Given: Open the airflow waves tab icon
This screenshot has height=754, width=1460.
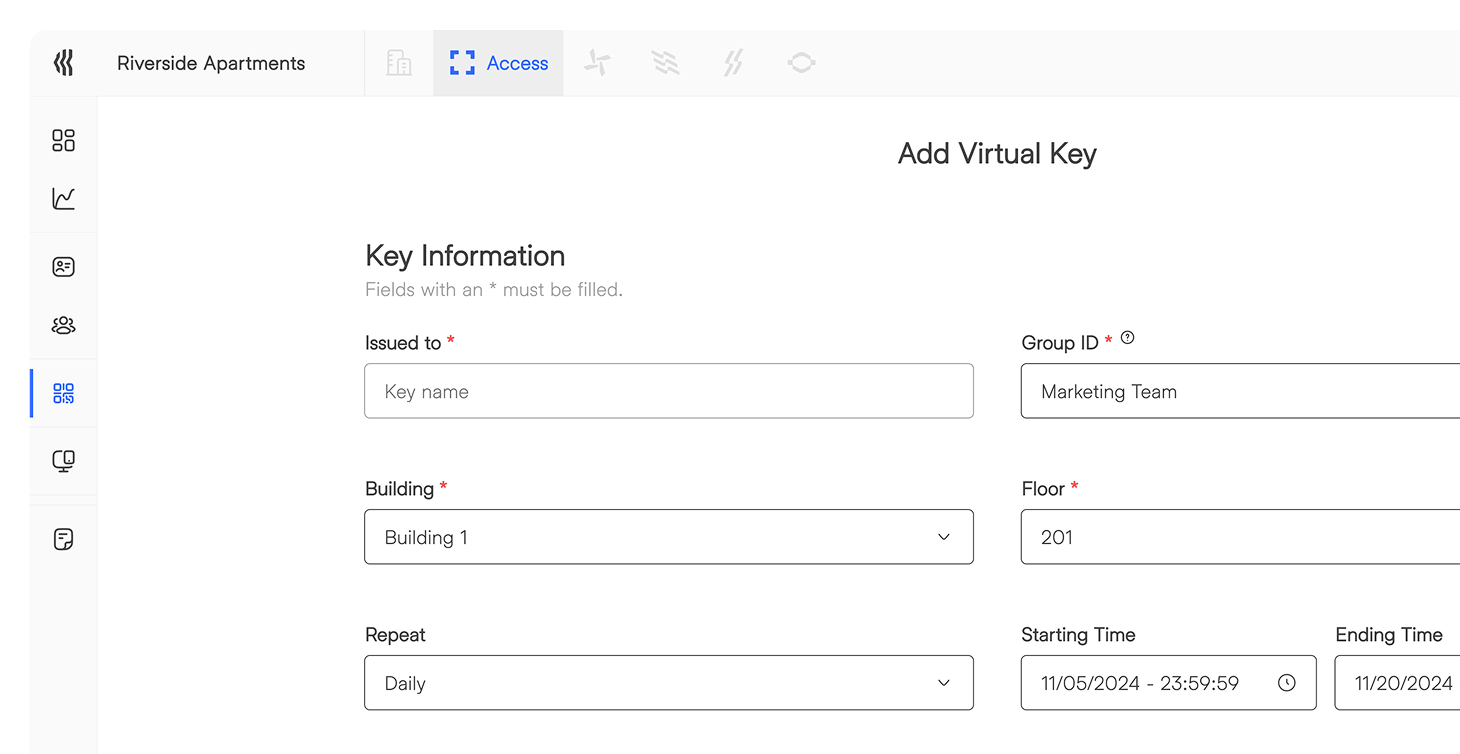Looking at the screenshot, I should pos(665,63).
